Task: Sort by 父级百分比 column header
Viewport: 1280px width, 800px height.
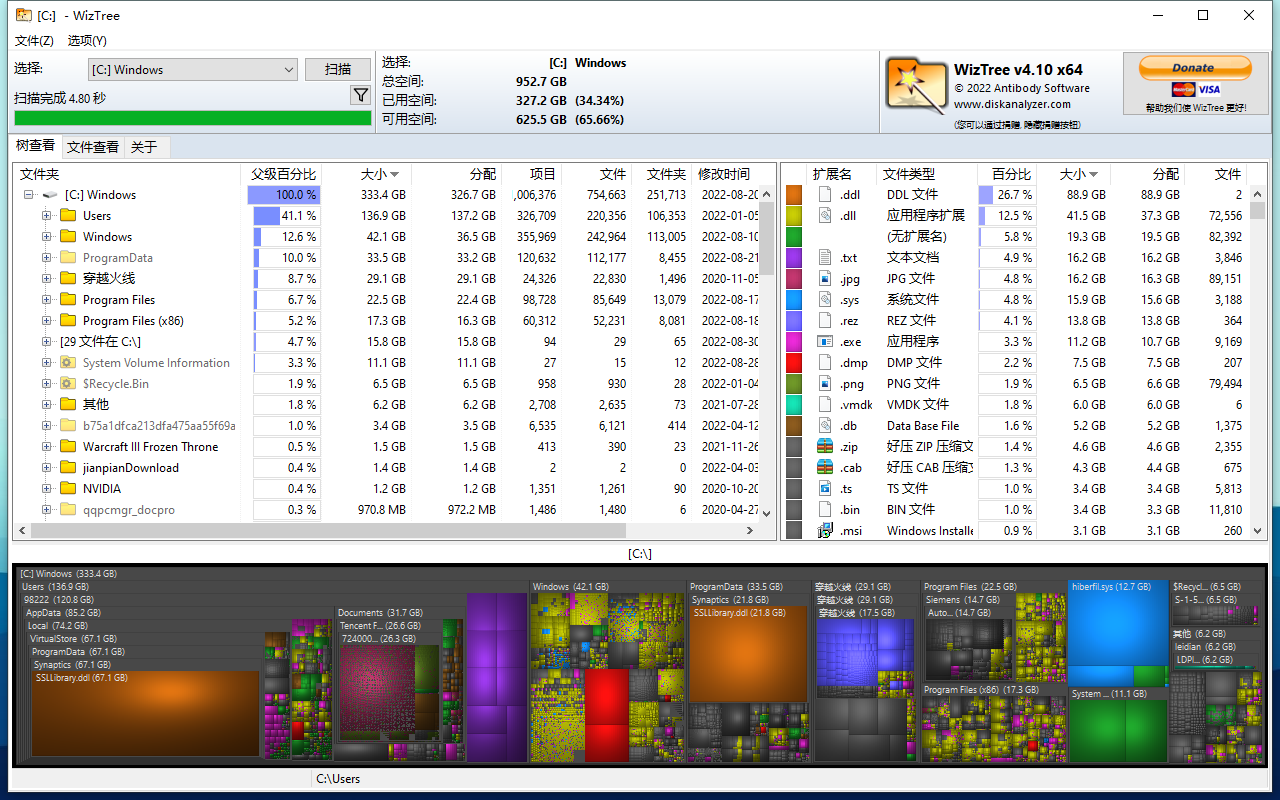Action: (283, 174)
